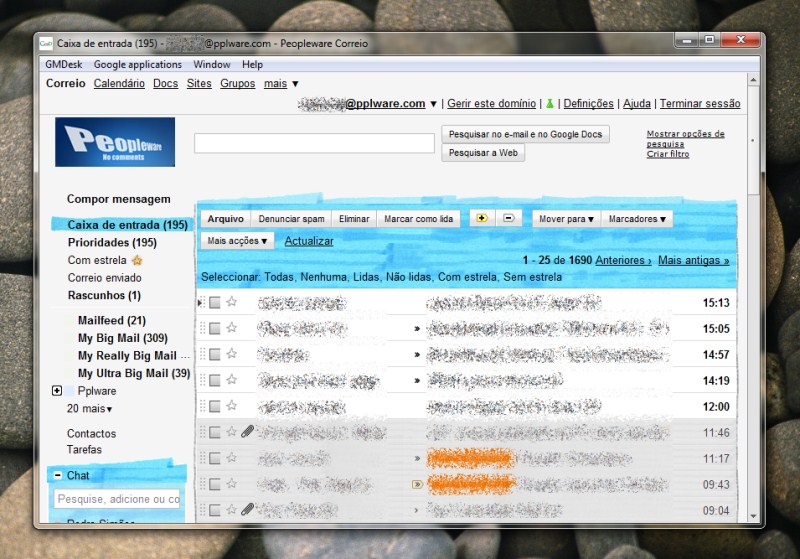Open the GMDesk menu

coord(64,64)
